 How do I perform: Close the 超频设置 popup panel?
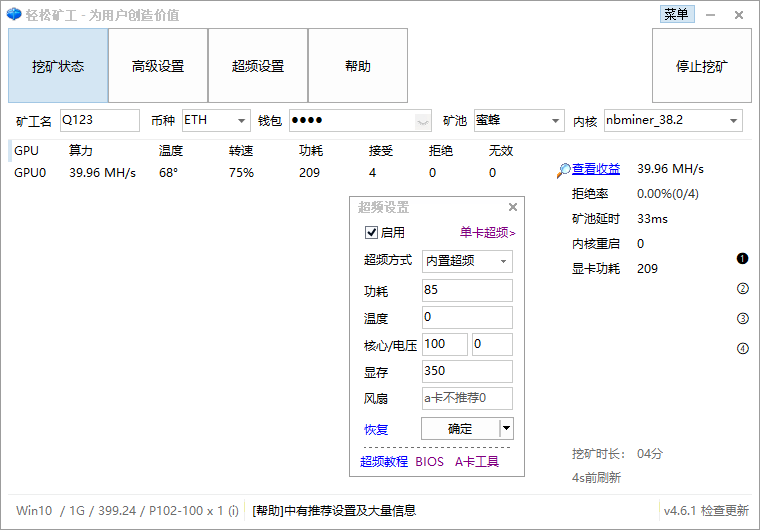coord(513,208)
